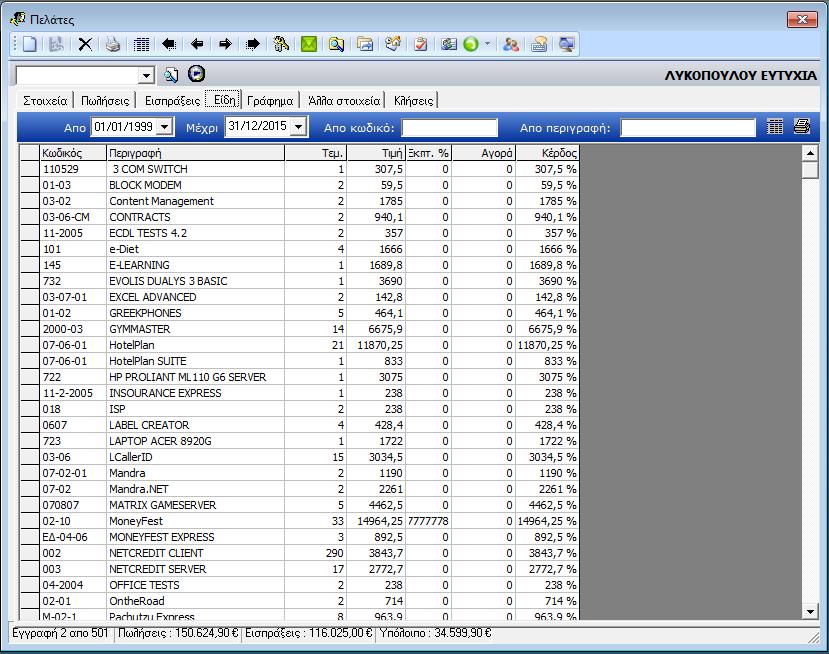Open the grid list view icon

click(141, 44)
